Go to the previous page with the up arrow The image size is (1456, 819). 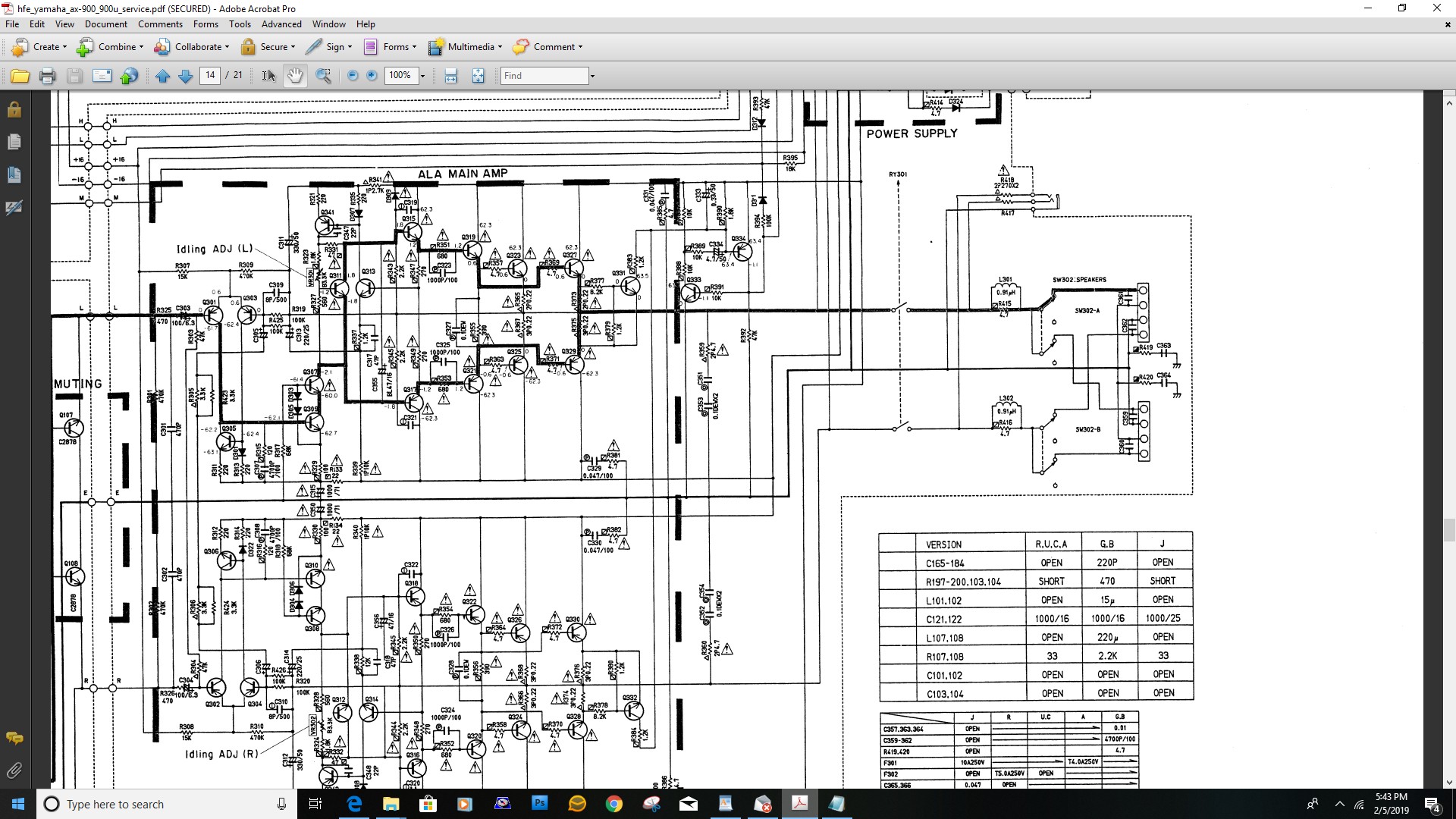(x=162, y=76)
